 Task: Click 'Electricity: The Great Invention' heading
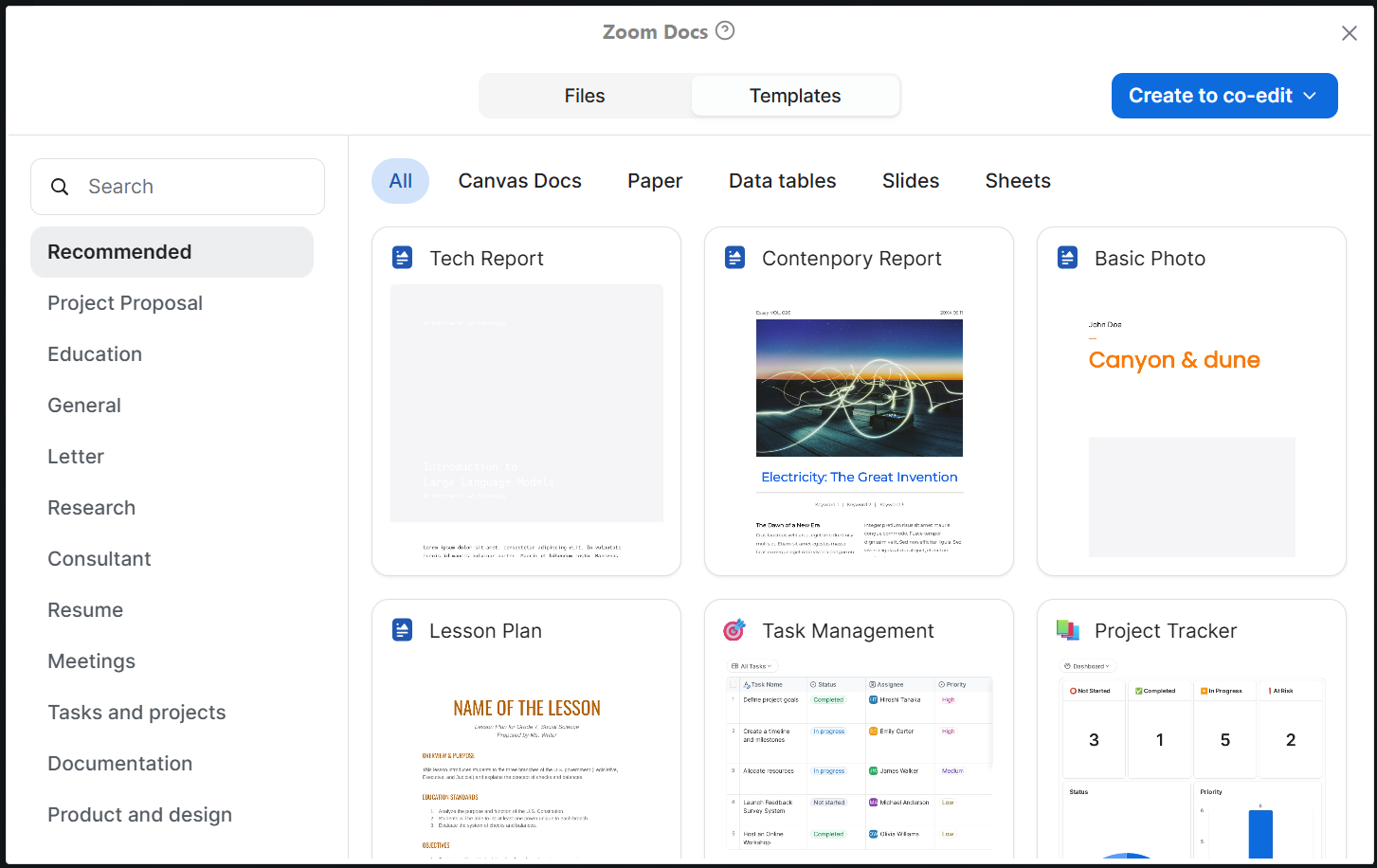pos(860,477)
